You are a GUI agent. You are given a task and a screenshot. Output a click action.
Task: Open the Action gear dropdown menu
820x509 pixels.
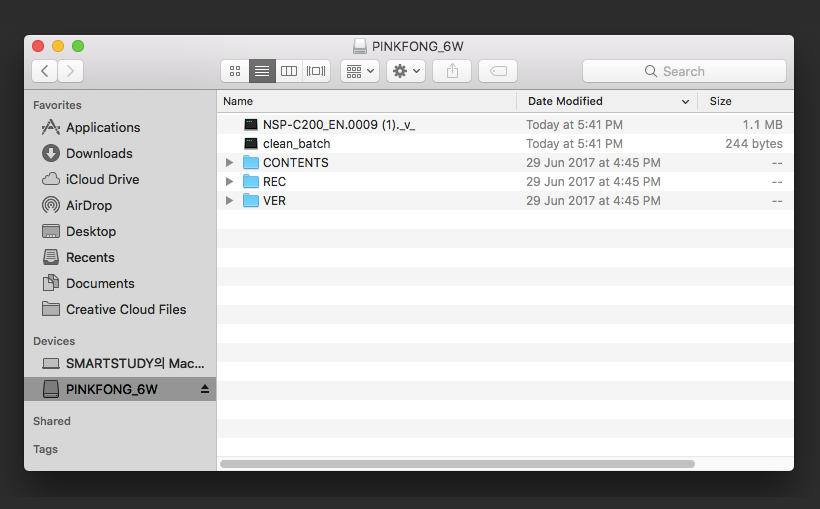click(x=406, y=71)
